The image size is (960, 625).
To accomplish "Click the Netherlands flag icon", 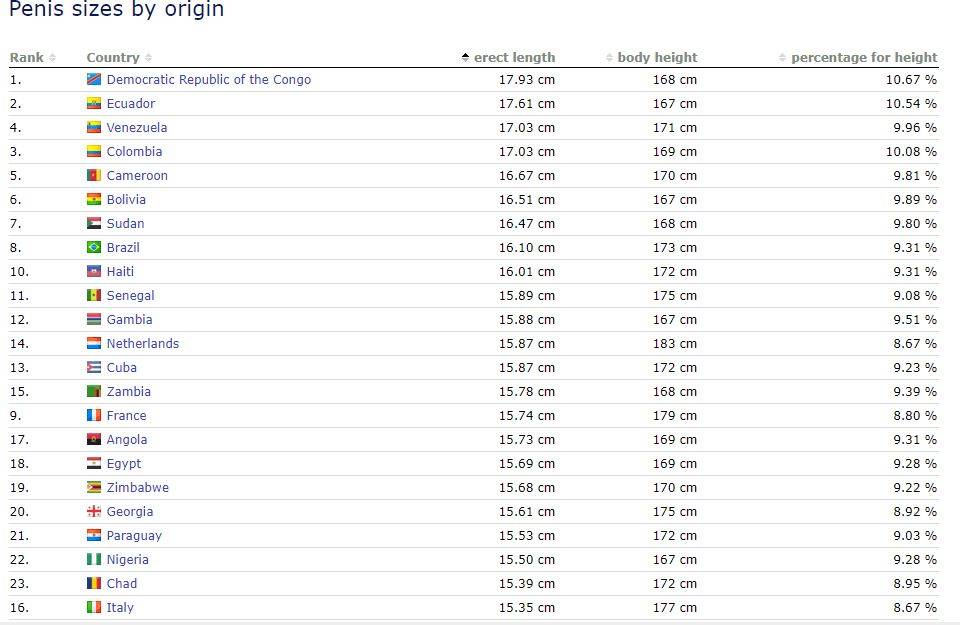I will click(x=94, y=344).
